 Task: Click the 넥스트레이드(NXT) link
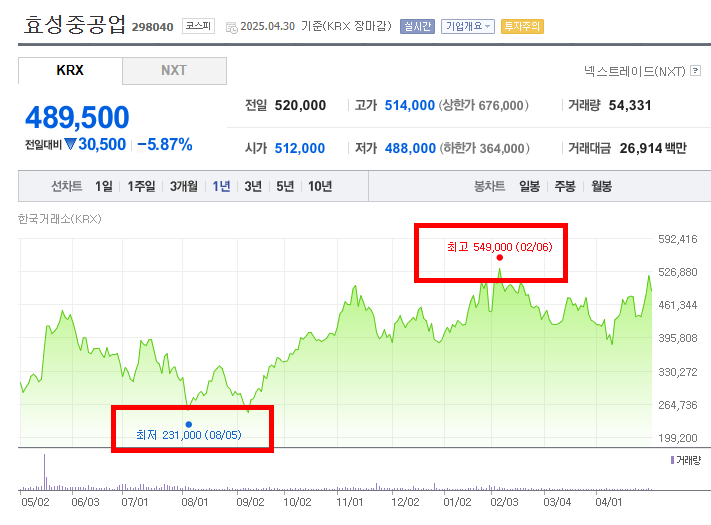click(634, 71)
